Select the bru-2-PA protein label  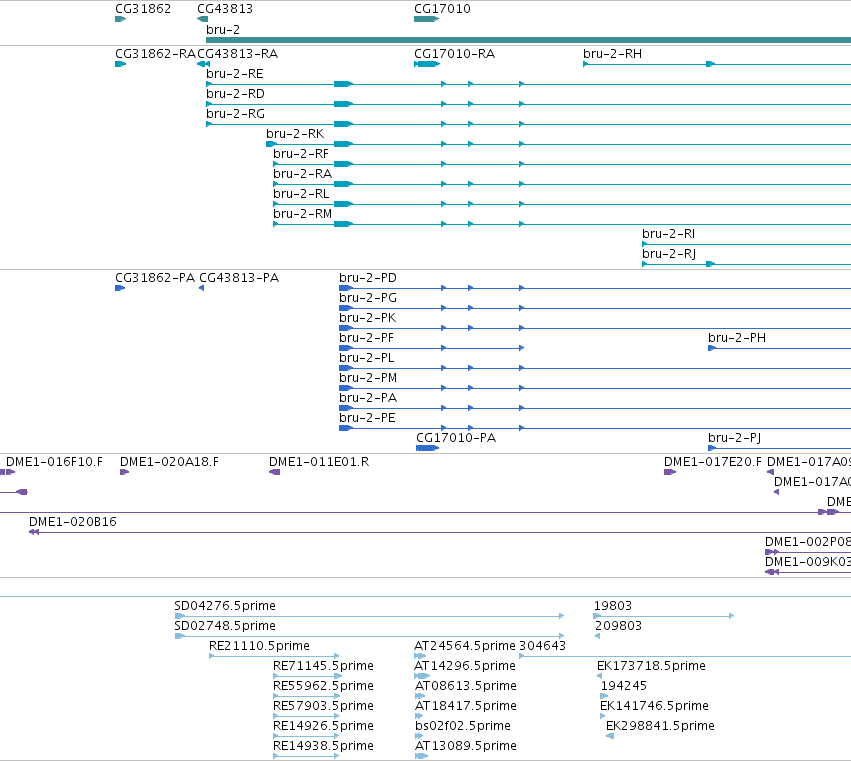[x=368, y=398]
